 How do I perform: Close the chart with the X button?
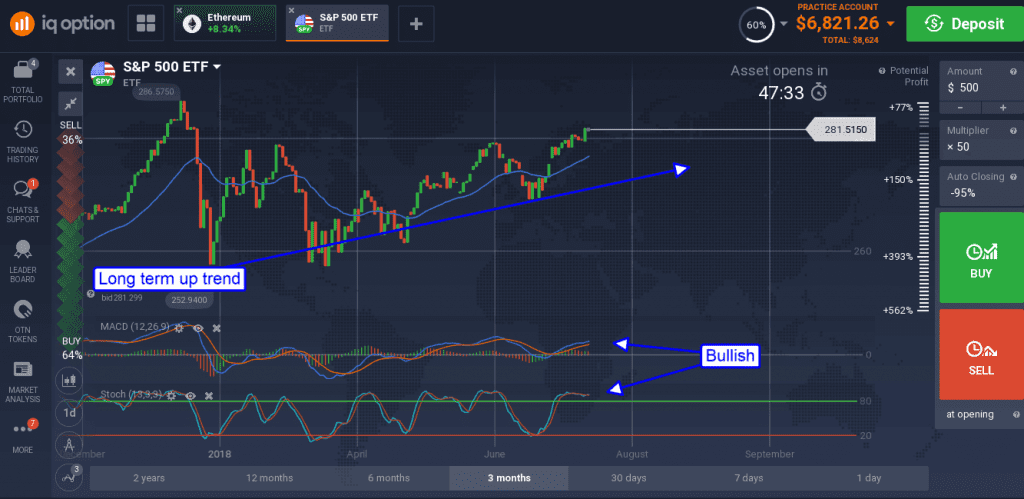pos(71,71)
